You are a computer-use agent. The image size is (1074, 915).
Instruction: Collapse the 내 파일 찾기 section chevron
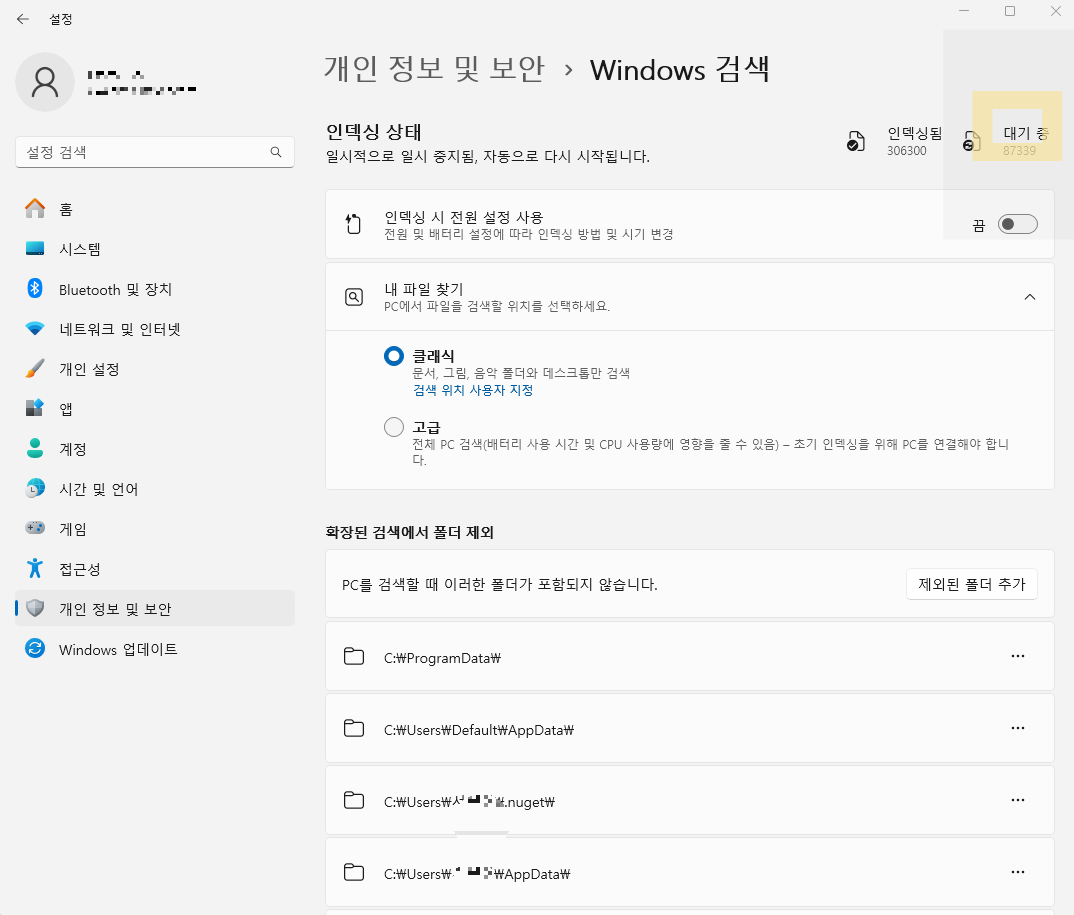click(1029, 297)
